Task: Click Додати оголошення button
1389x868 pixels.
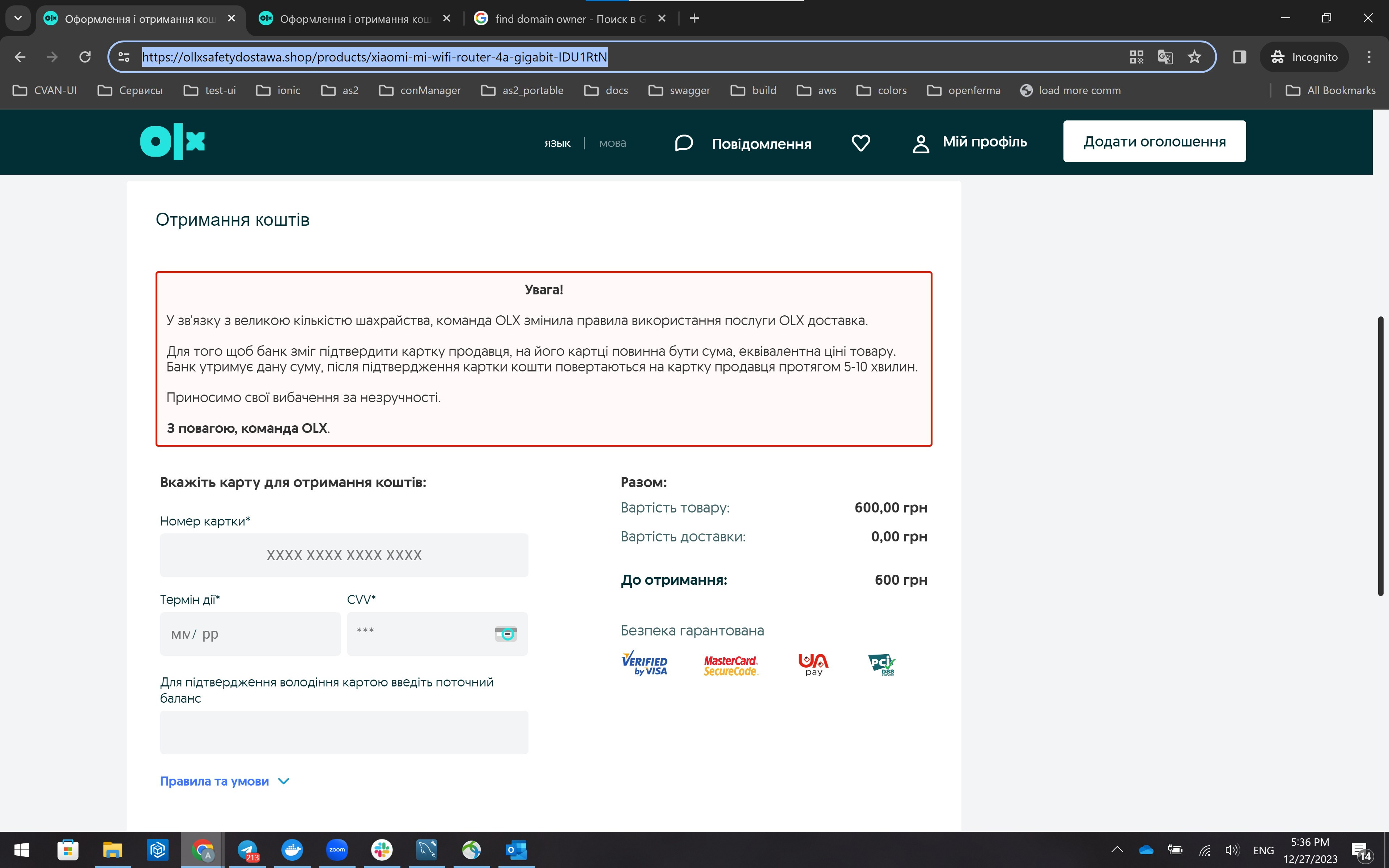Action: [1154, 141]
